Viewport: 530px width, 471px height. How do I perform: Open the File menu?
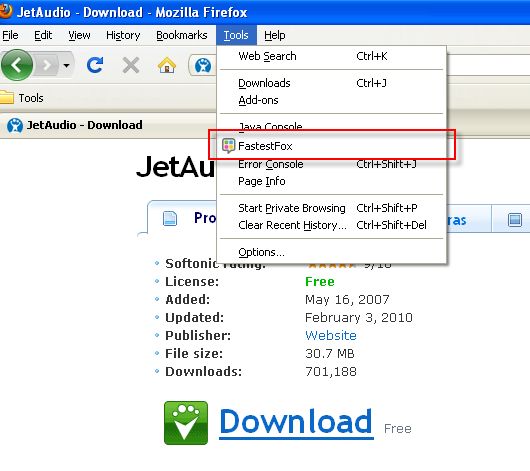[x=10, y=35]
